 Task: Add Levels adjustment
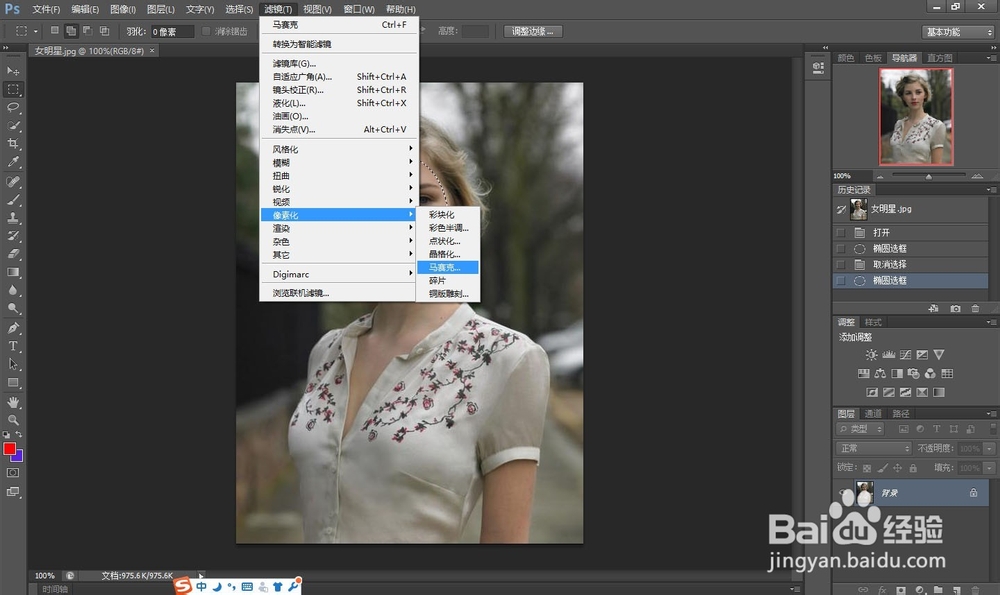coord(888,355)
